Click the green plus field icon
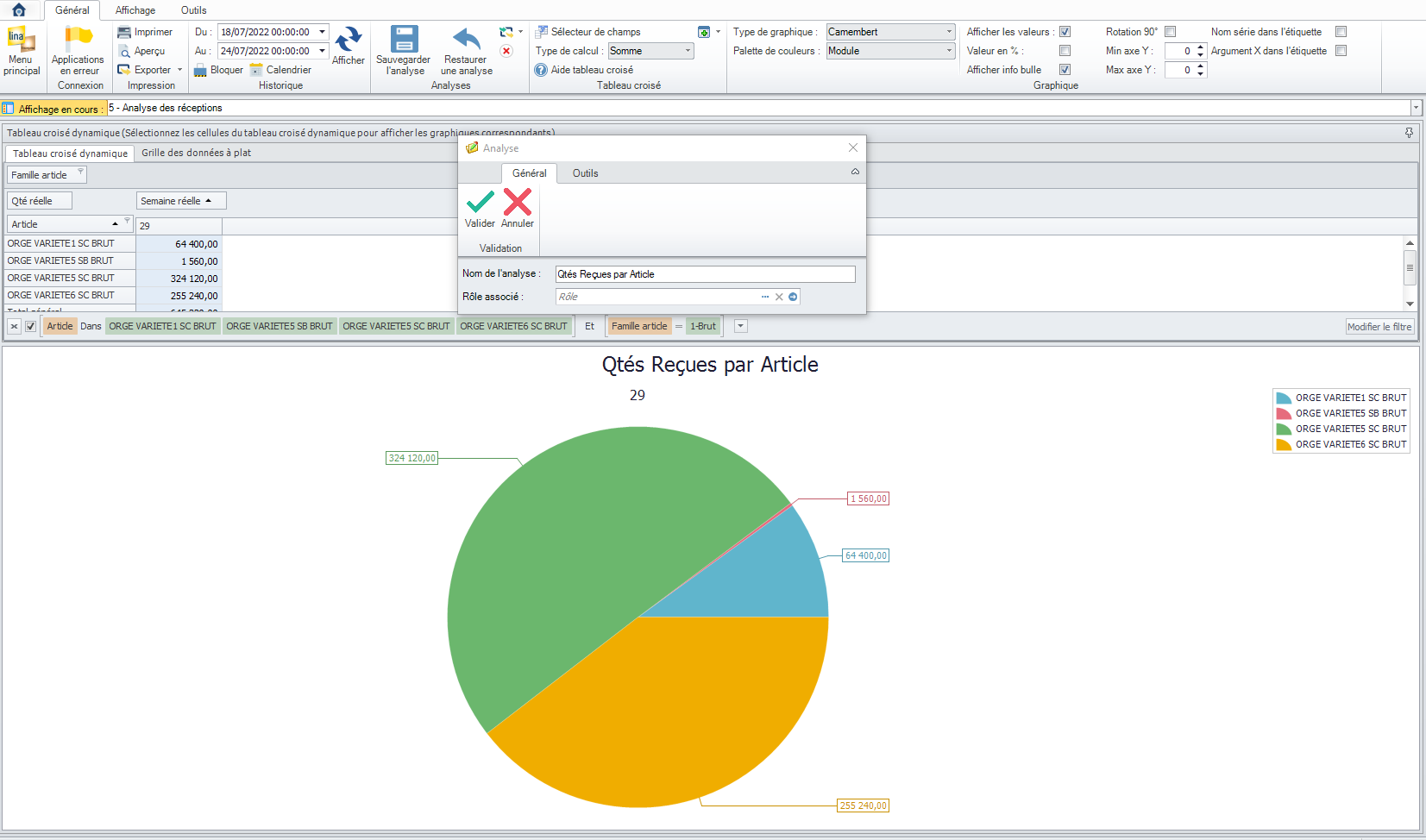 tap(704, 32)
